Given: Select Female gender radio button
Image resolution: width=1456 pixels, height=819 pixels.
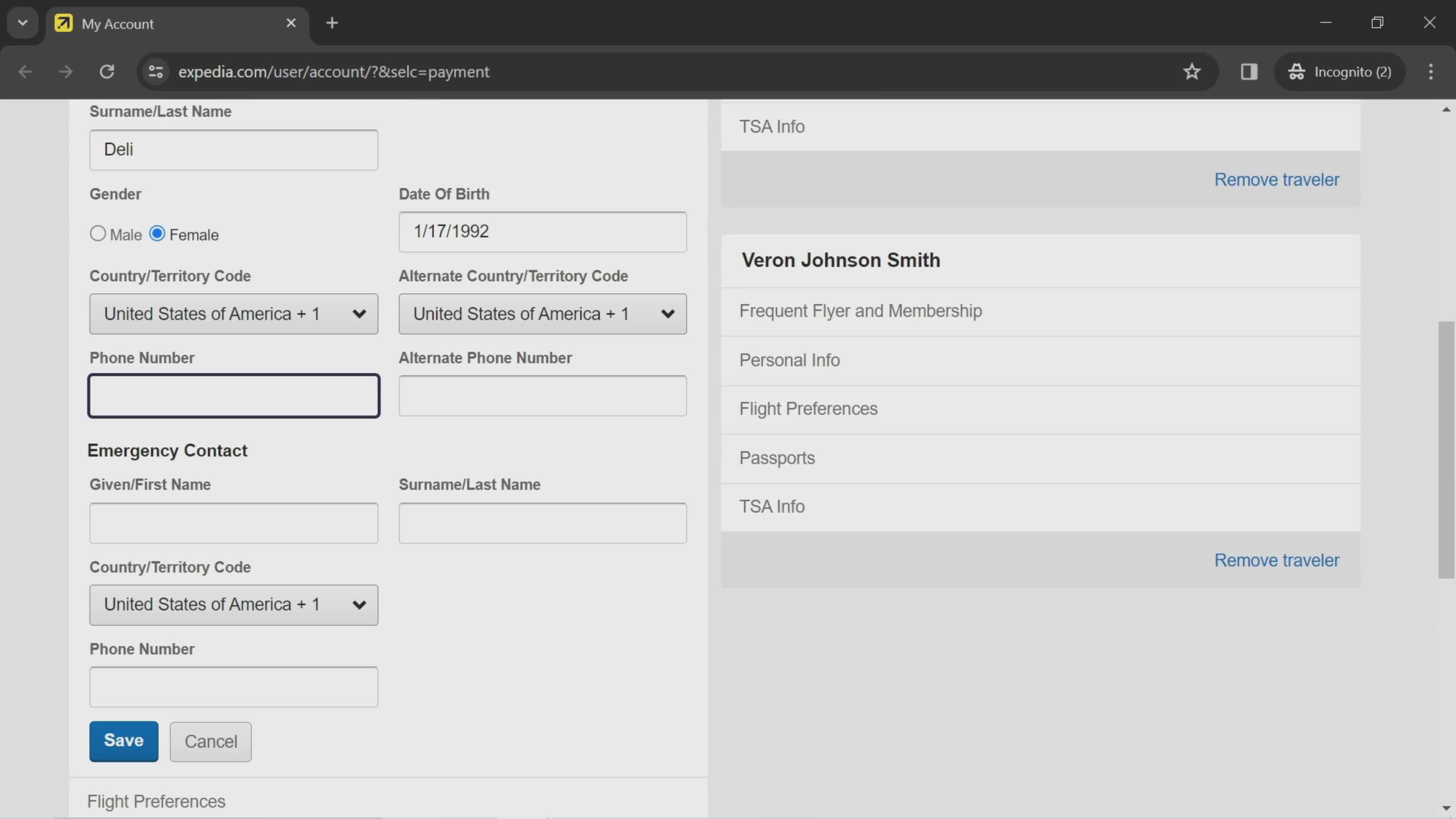Looking at the screenshot, I should click(157, 234).
